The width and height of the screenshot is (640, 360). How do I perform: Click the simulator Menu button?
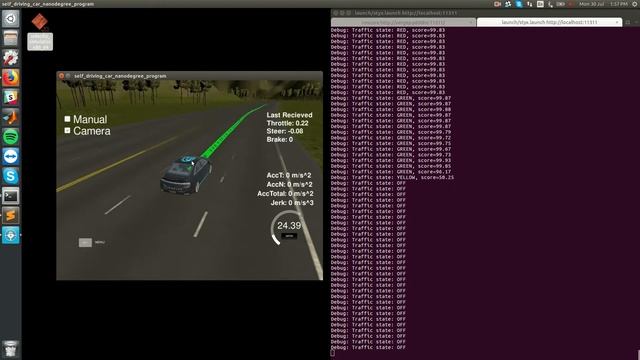85,242
